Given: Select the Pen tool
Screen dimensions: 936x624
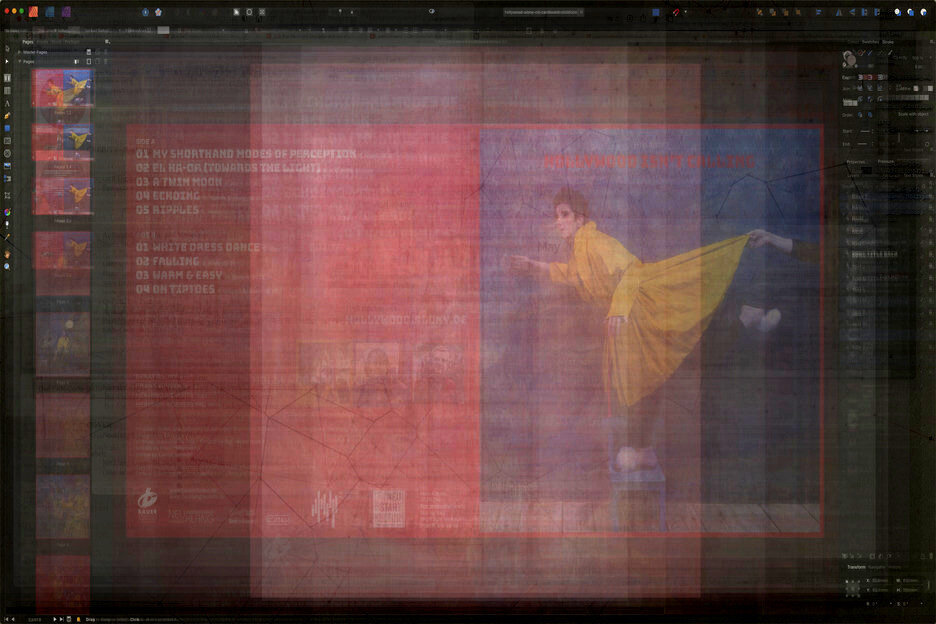Looking at the screenshot, I should [7, 116].
